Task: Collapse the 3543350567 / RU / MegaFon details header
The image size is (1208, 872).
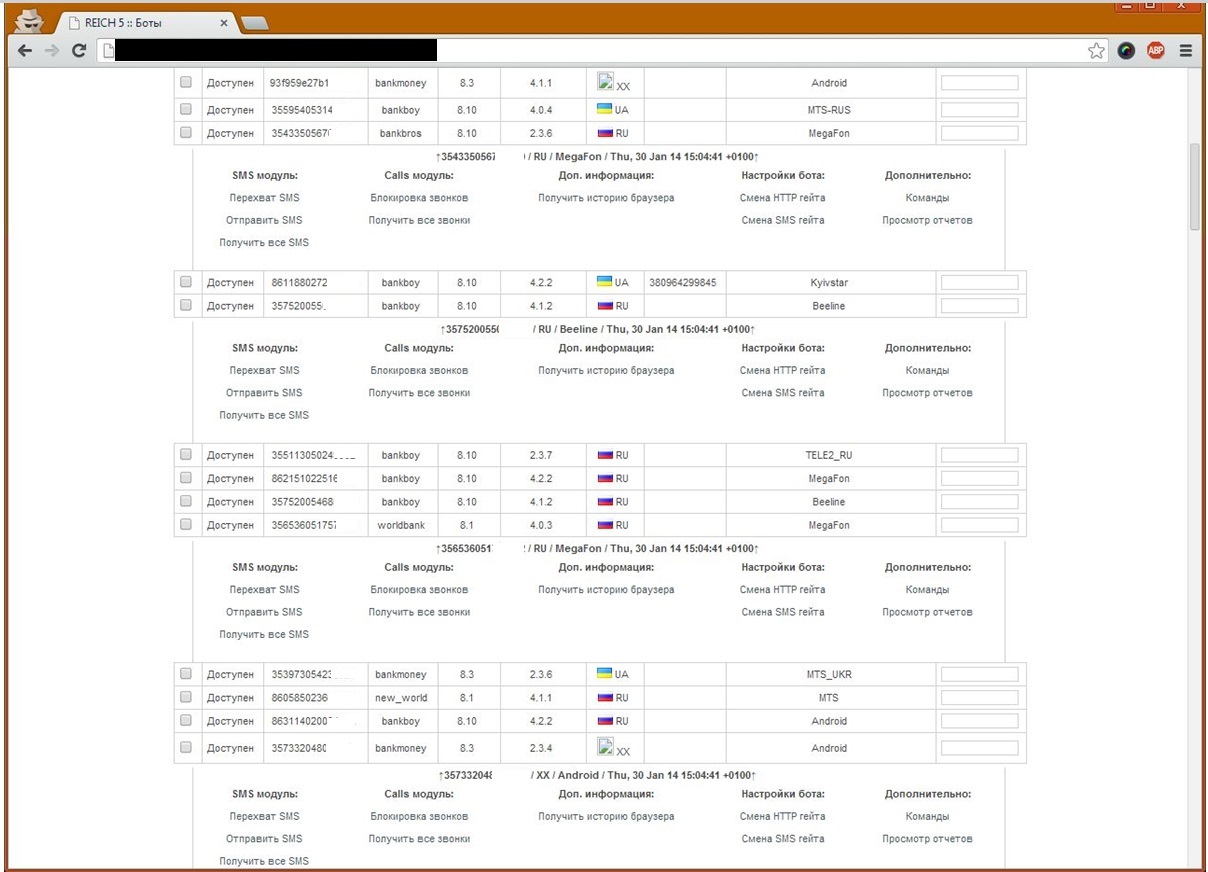Action: coord(597,157)
